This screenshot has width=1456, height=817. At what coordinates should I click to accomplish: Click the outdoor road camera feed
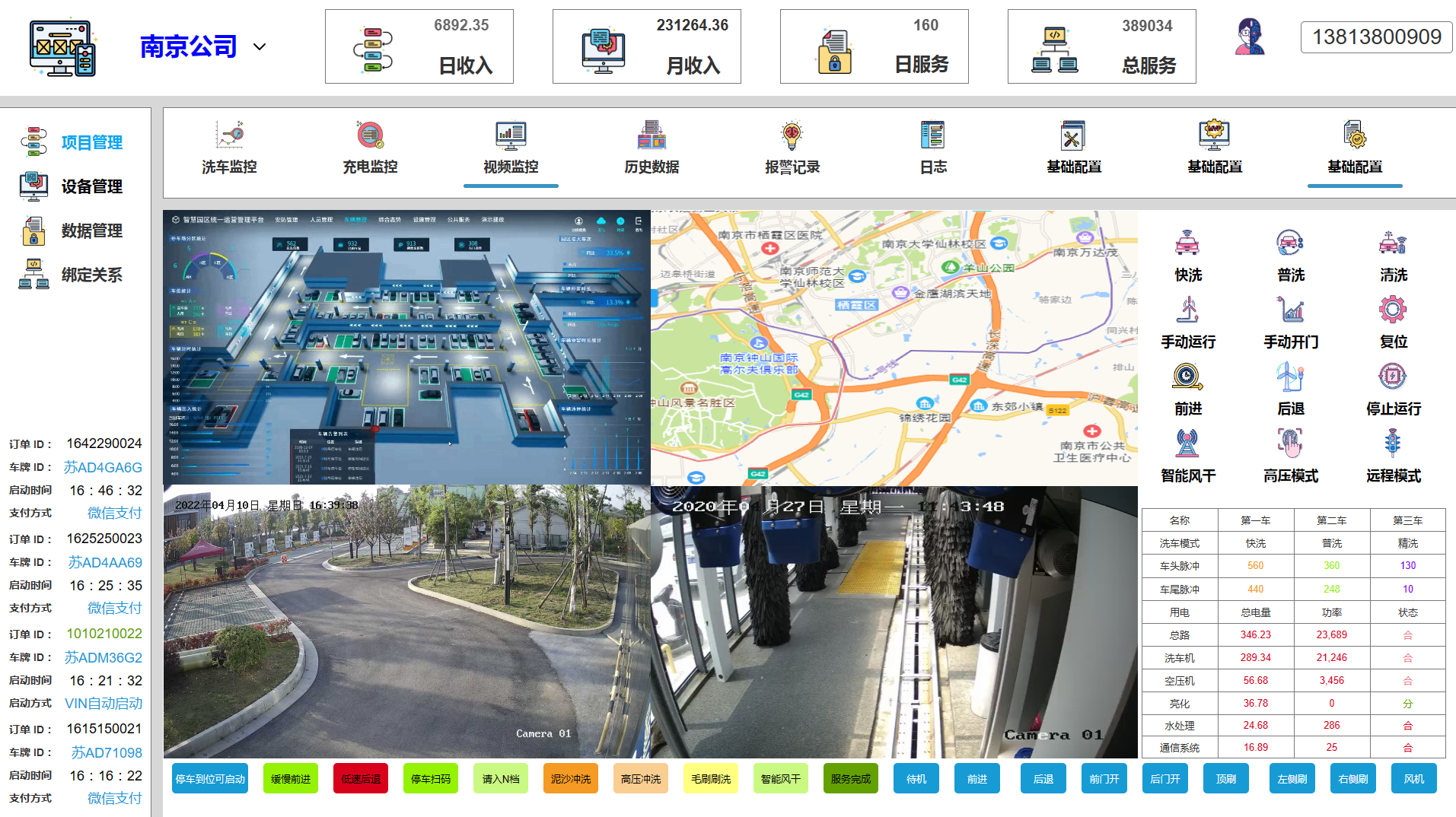click(407, 621)
